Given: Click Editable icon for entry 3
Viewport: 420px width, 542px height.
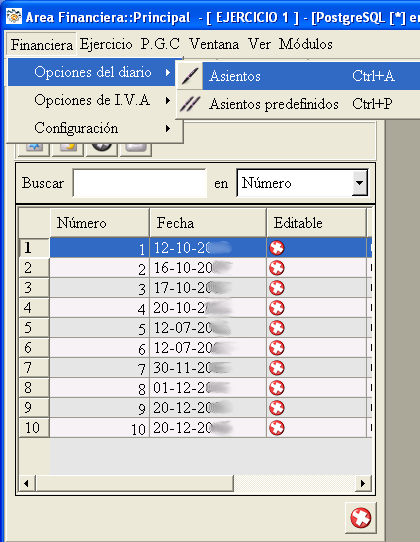Looking at the screenshot, I should [x=277, y=288].
